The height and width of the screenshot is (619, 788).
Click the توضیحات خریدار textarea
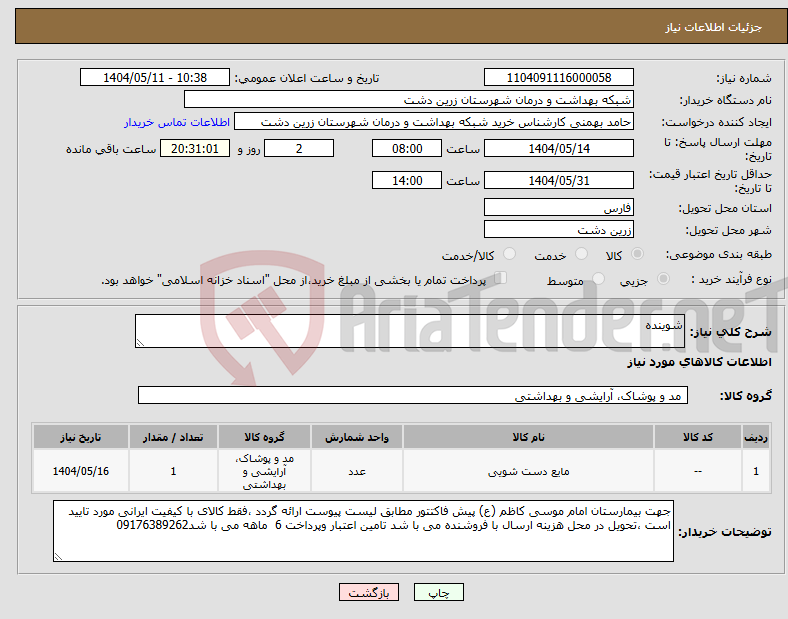pyautogui.click(x=363, y=531)
